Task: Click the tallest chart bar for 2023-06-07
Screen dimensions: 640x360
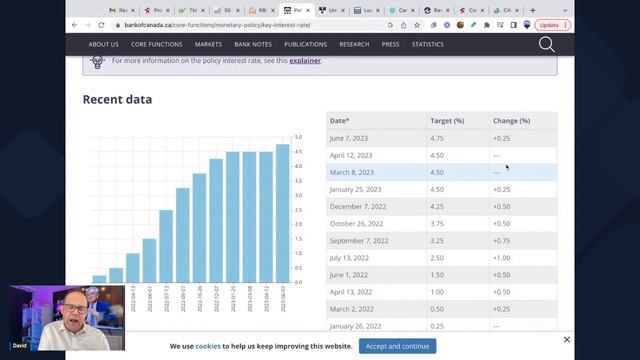Action: [x=282, y=213]
